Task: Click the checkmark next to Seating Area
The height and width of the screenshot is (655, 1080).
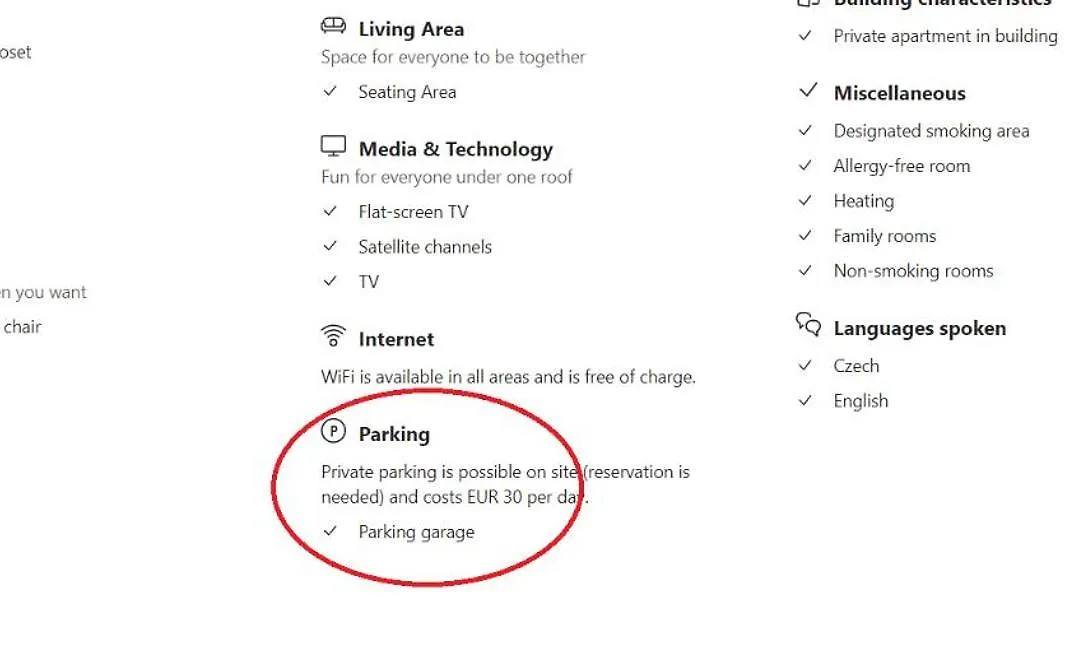Action: (330, 91)
